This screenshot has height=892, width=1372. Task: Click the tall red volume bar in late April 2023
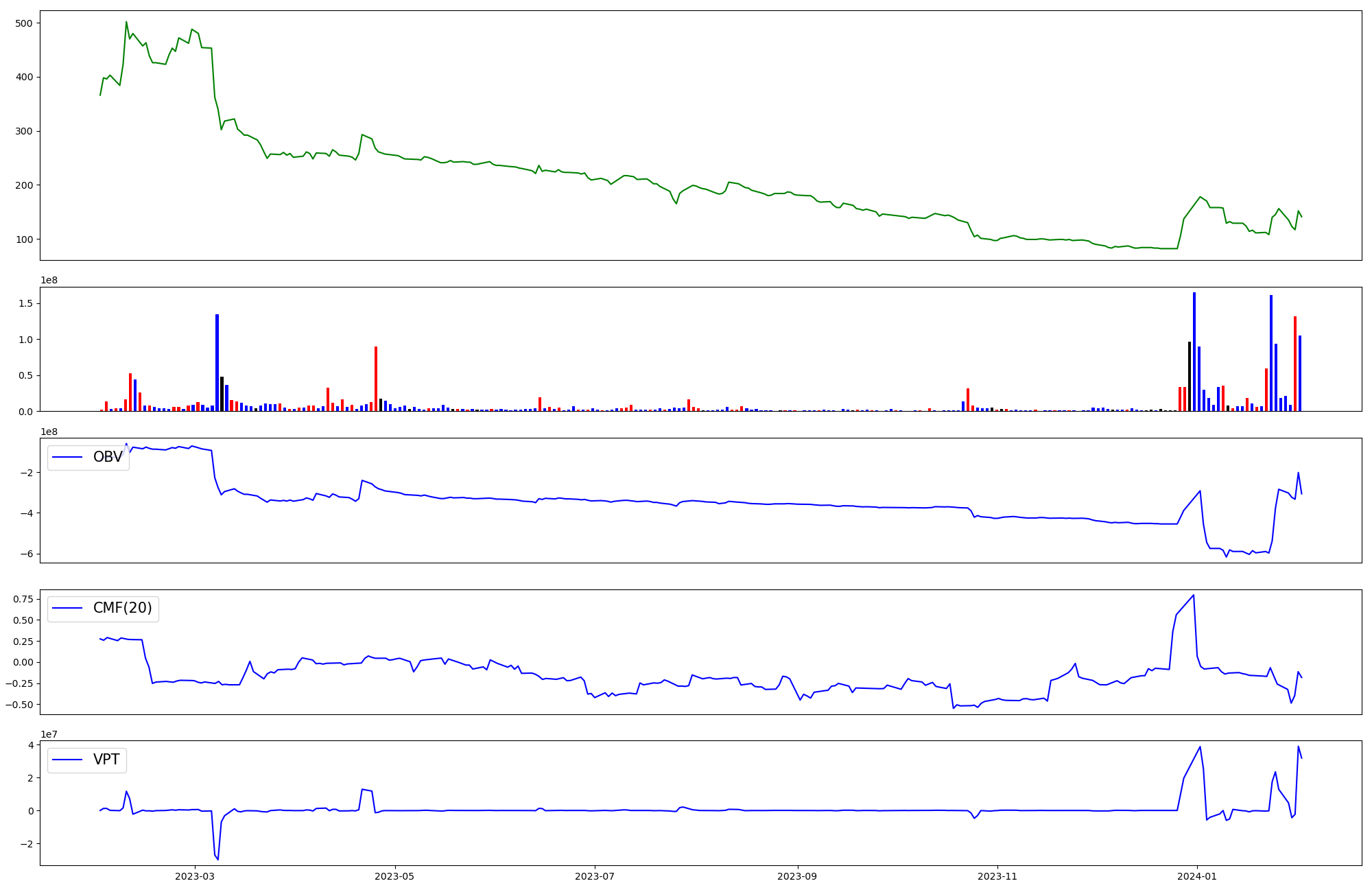pyautogui.click(x=376, y=379)
